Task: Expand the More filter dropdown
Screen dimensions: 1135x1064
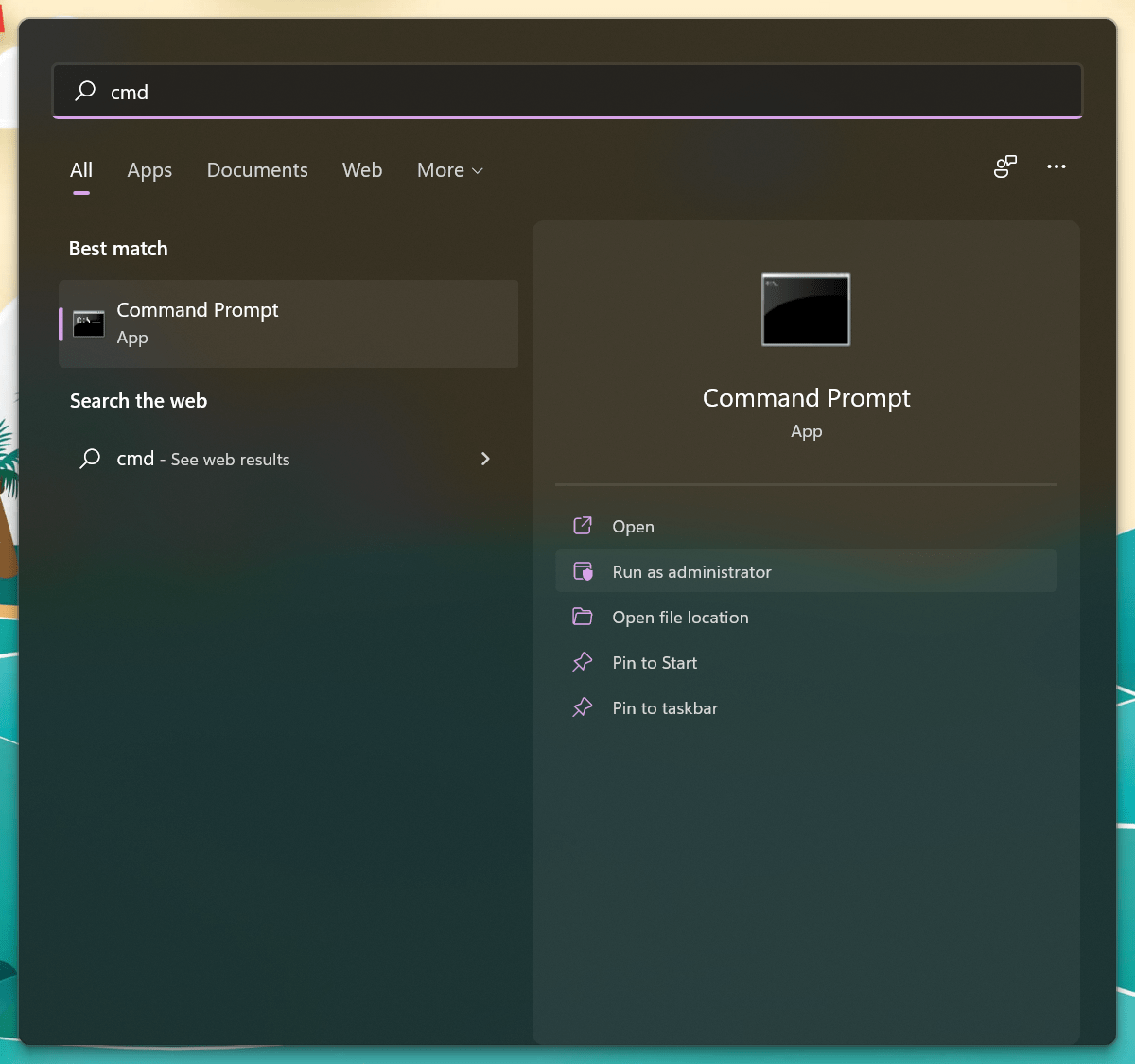Action: tap(450, 170)
